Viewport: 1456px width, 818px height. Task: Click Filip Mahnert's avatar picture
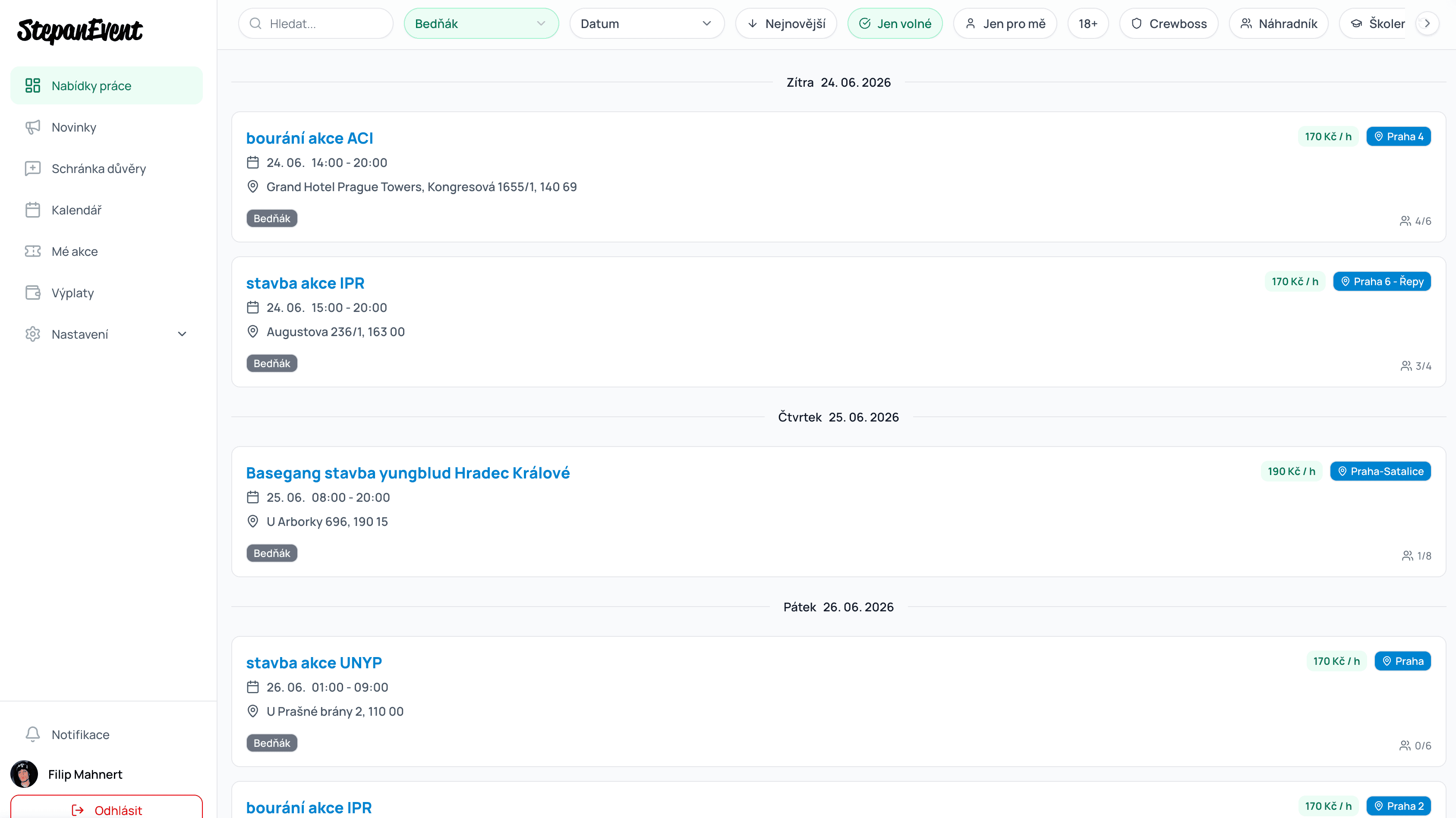click(24, 774)
